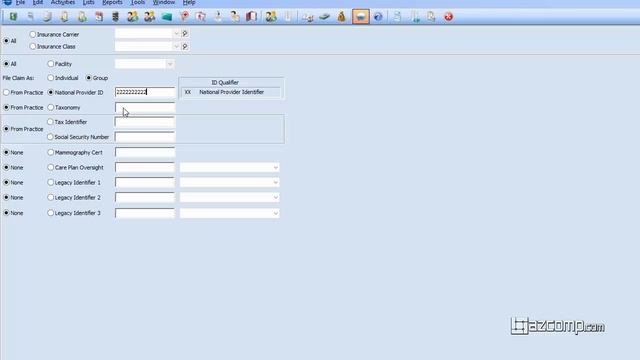Click the Social Security Number input field
640x360 pixels.
[x=145, y=137]
